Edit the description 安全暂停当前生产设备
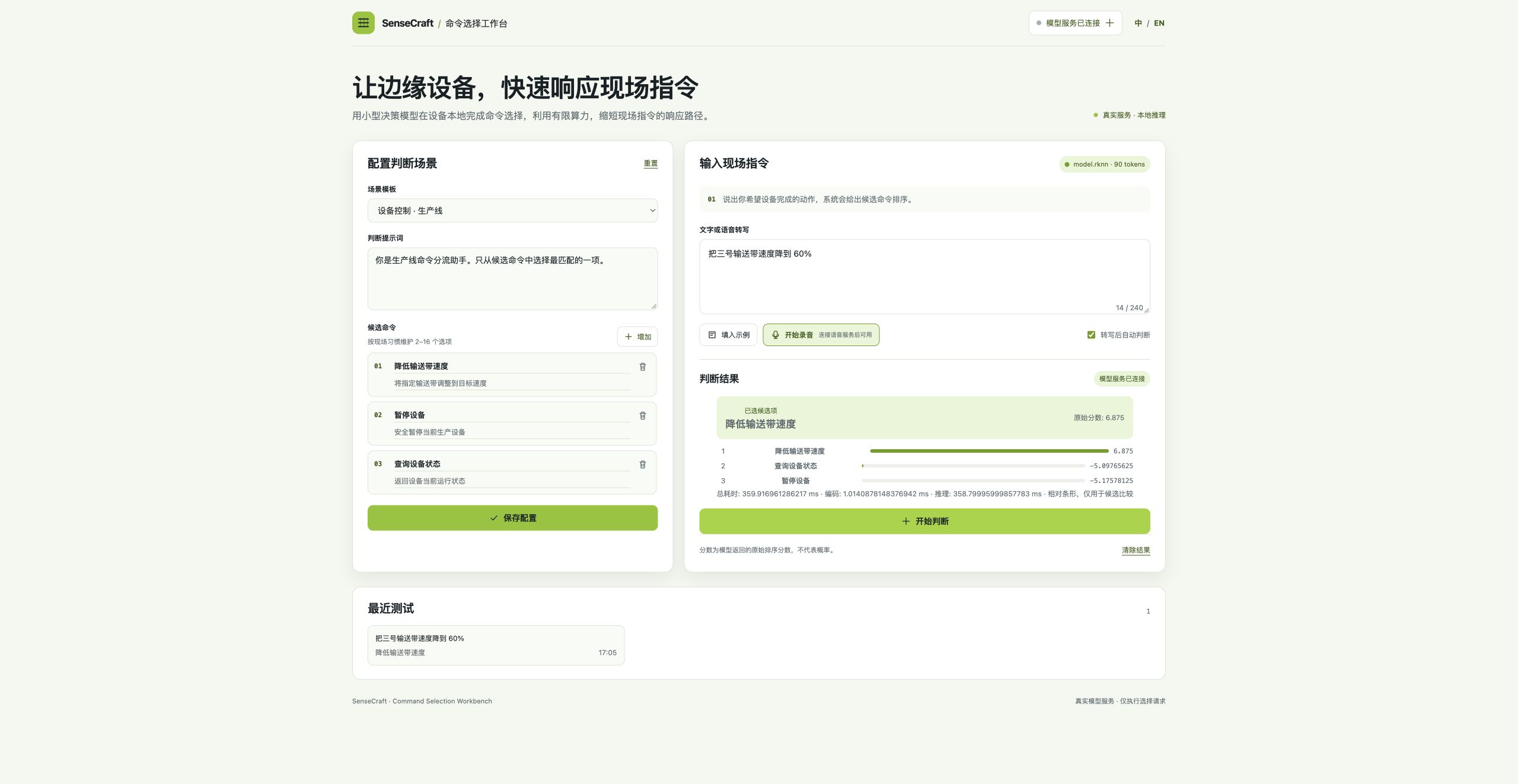1518x784 pixels. click(x=512, y=432)
